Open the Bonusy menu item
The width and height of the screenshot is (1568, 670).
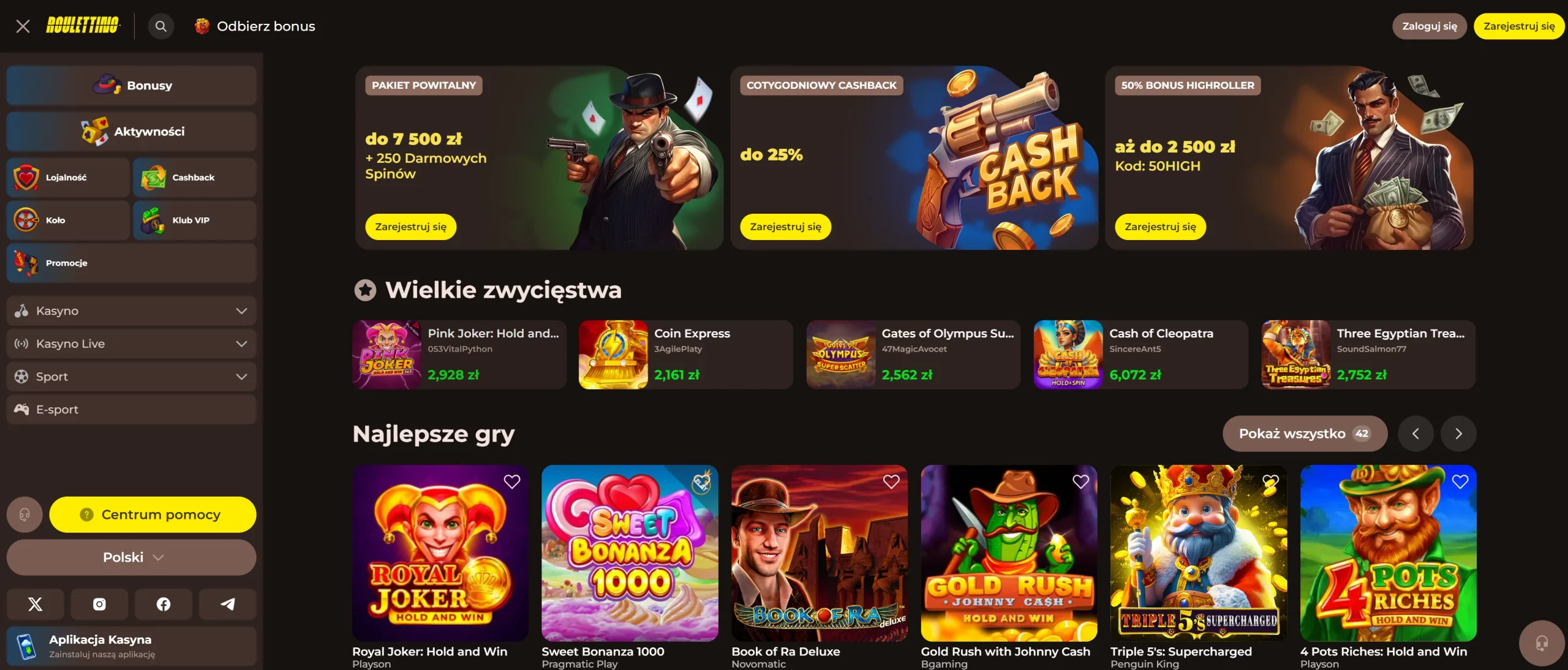[131, 85]
